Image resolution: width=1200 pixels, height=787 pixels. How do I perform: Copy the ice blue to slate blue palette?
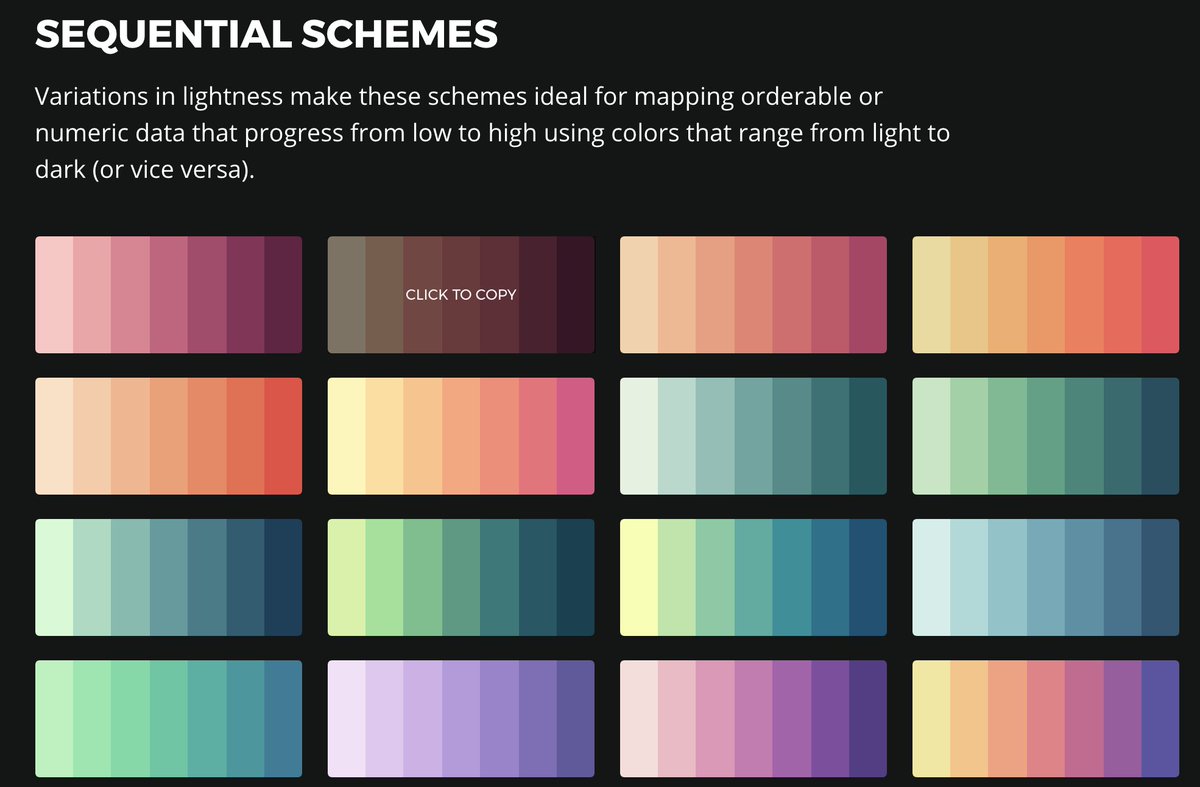tap(1046, 577)
